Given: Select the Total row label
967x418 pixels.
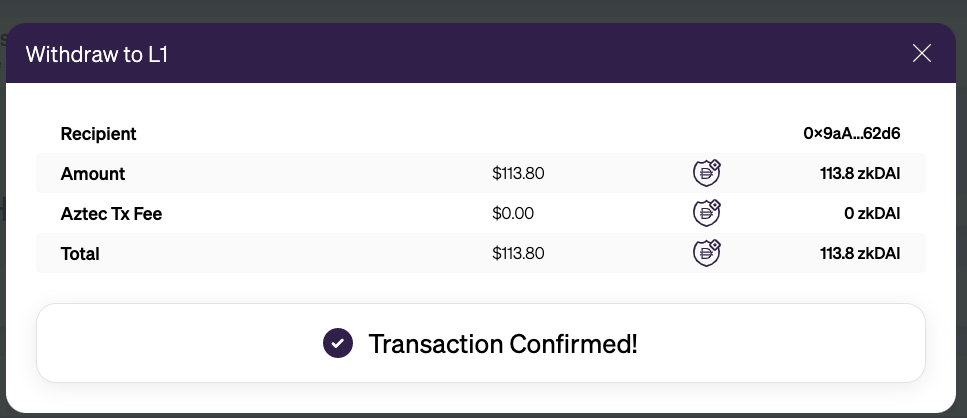Looking at the screenshot, I should point(80,254).
